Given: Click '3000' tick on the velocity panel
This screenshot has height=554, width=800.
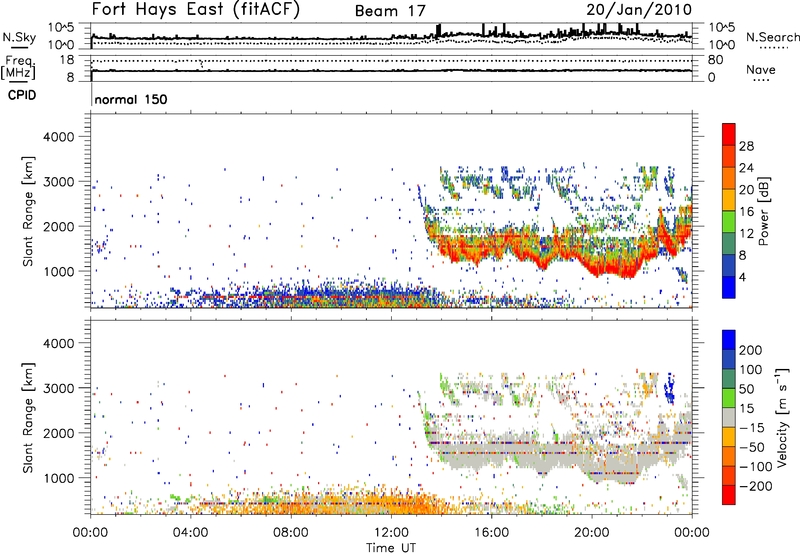Looking at the screenshot, I should tap(58, 388).
